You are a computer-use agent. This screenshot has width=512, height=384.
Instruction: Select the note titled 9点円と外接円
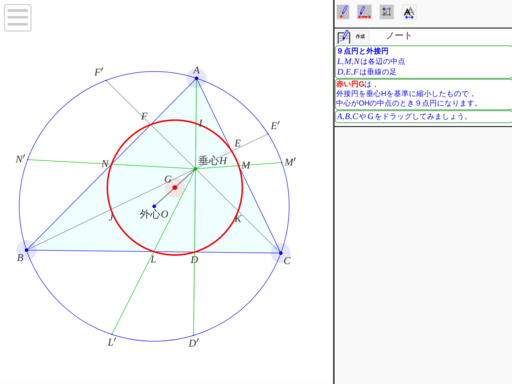click(423, 62)
